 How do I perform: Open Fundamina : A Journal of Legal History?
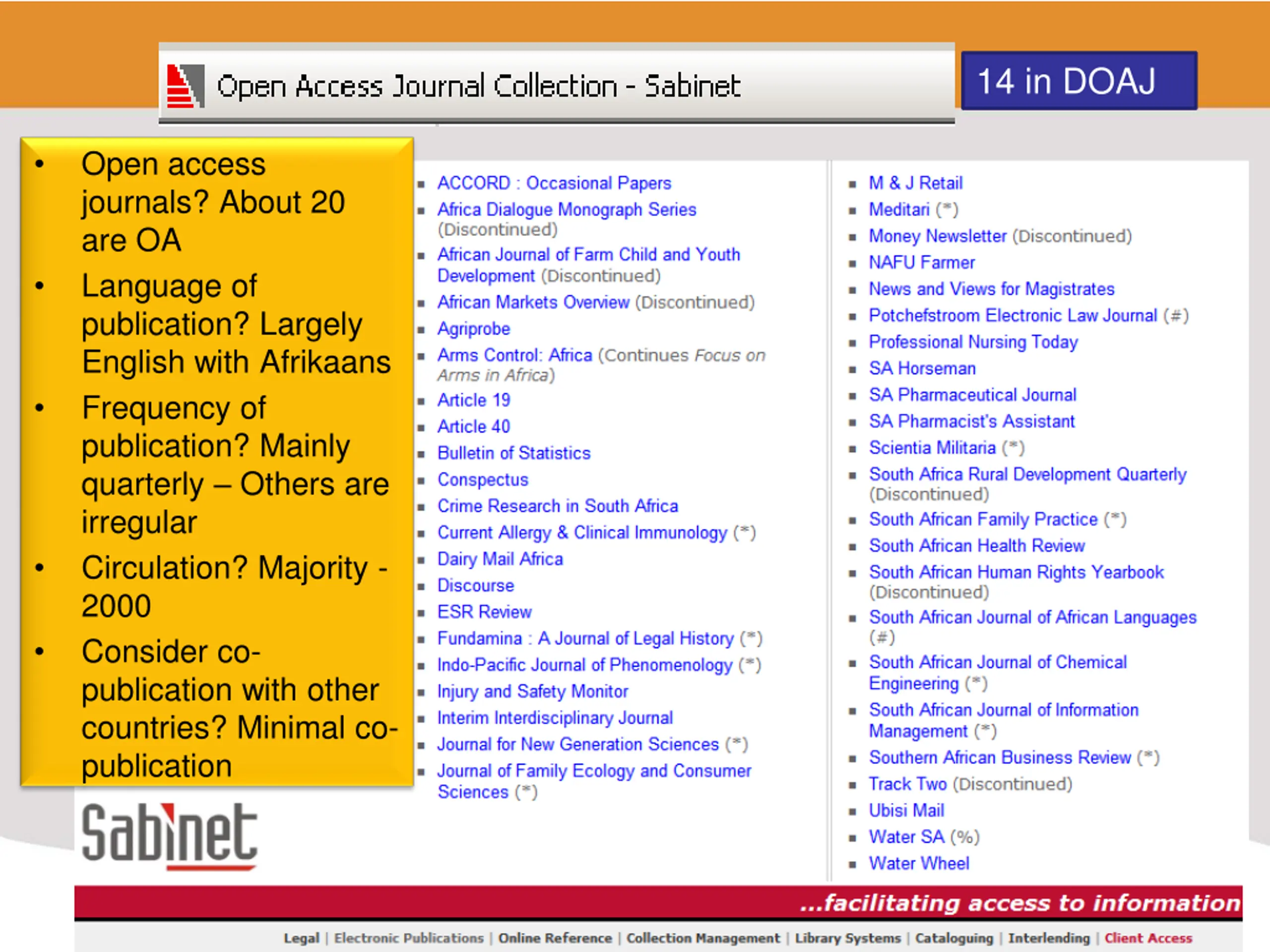[x=585, y=638]
